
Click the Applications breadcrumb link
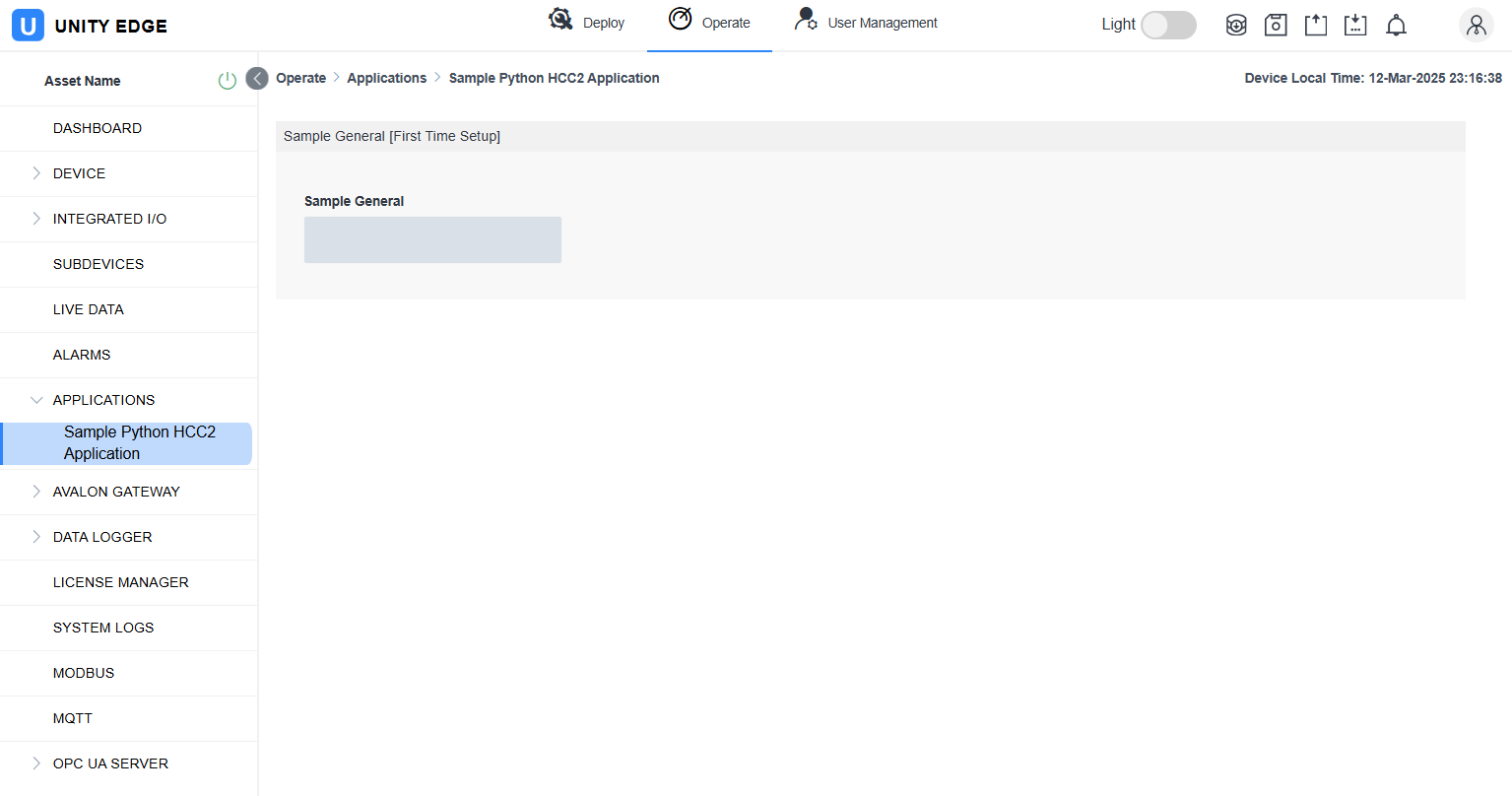click(x=387, y=78)
